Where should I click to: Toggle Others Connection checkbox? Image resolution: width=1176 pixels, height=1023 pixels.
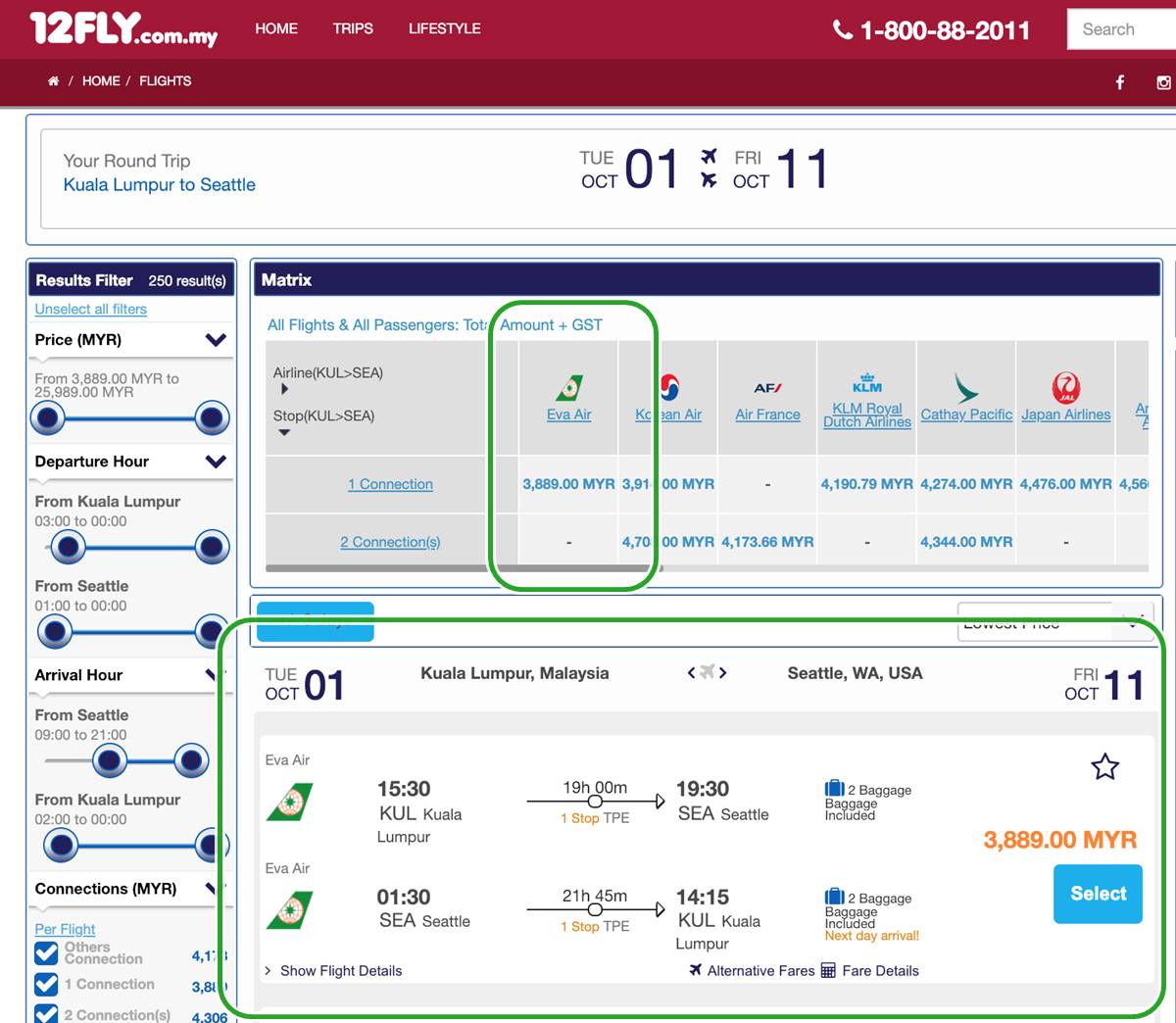click(46, 952)
